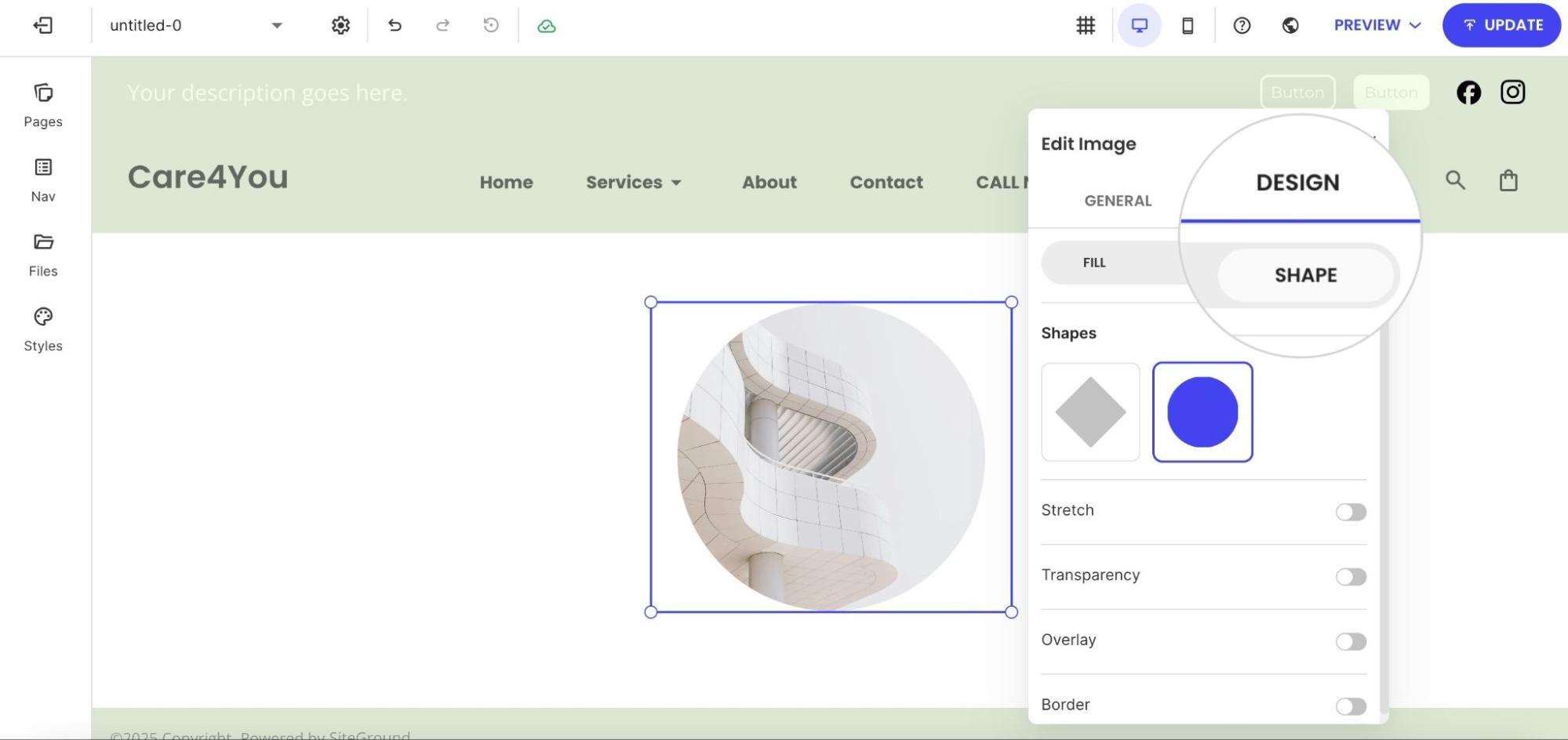The width and height of the screenshot is (1568, 740).
Task: Toggle the Transparency switch
Action: [1351, 577]
